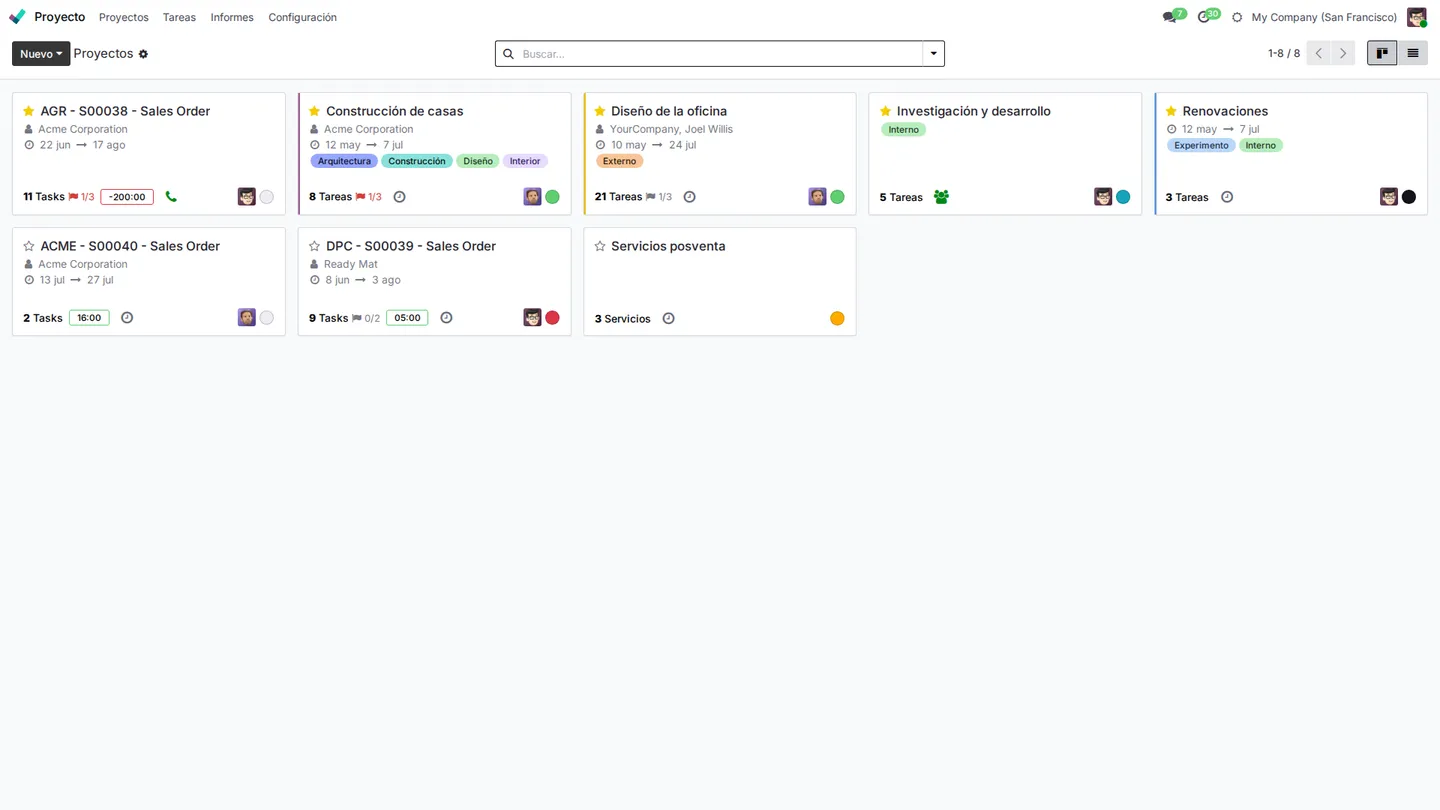Toggle favorite star on Diseño de la oficina
The height and width of the screenshot is (810, 1440).
[600, 111]
